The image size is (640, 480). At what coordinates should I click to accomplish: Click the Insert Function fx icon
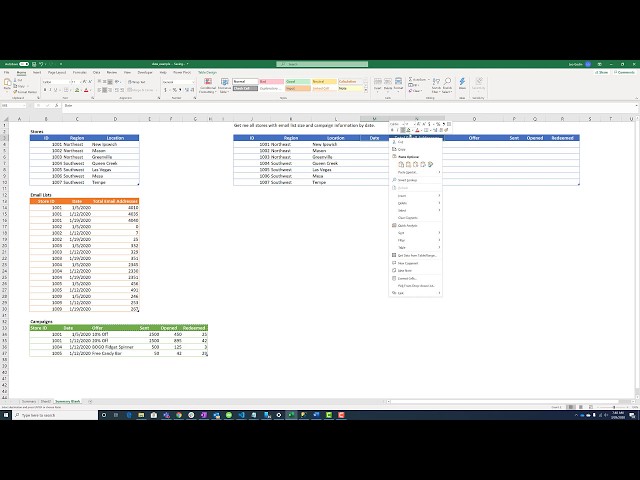pos(56,106)
